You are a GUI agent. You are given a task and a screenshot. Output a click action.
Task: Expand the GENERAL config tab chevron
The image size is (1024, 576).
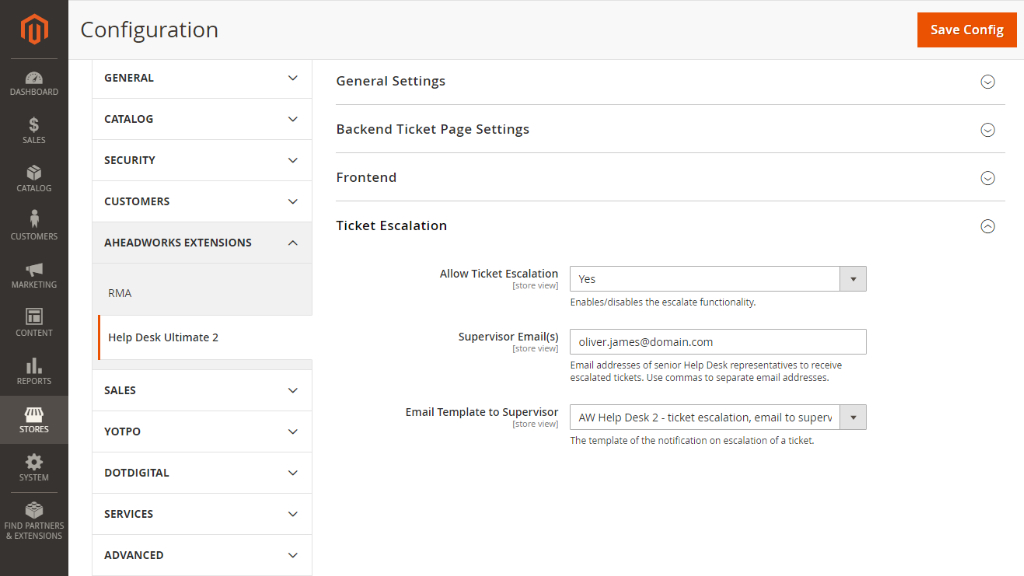point(293,78)
